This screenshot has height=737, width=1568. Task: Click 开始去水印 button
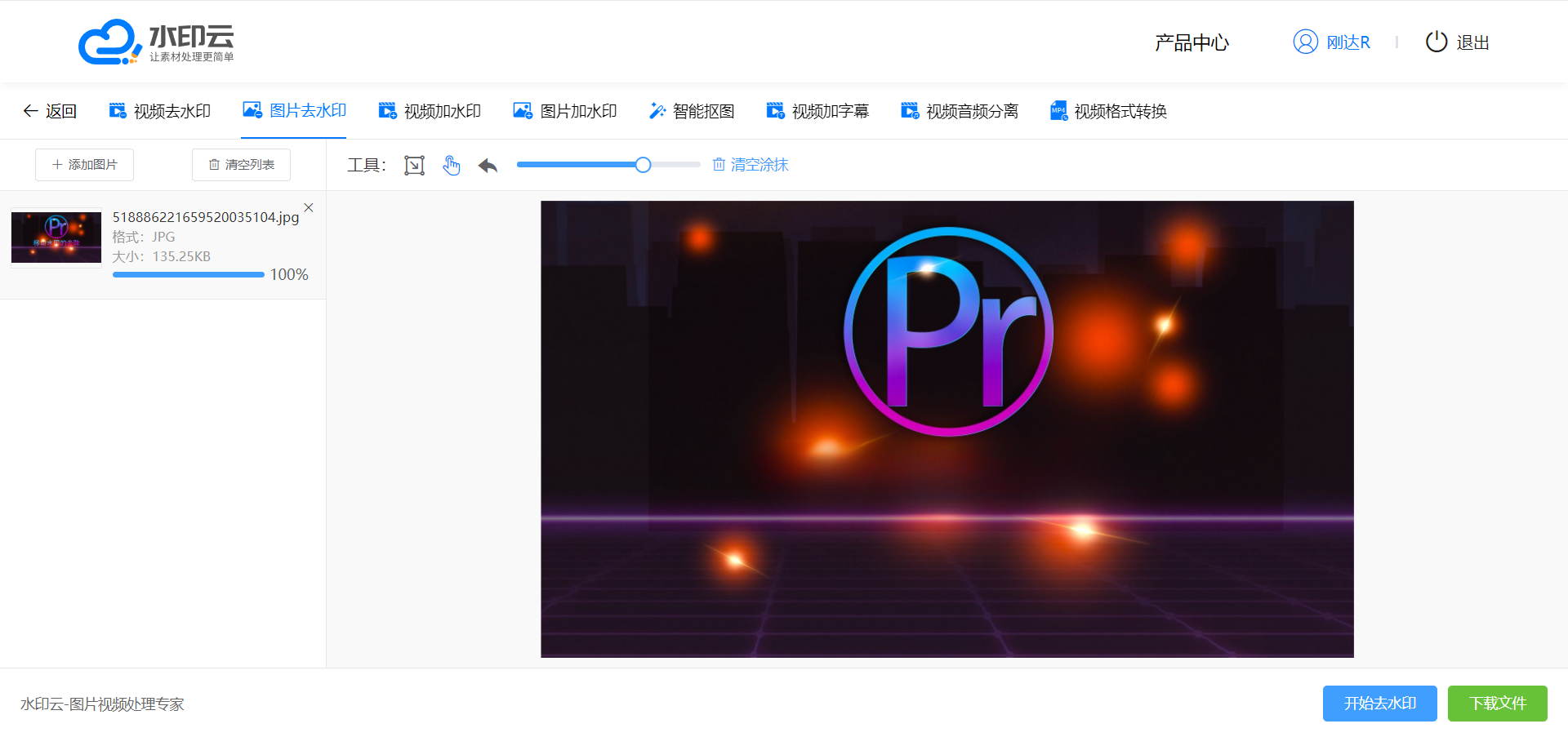1380,704
